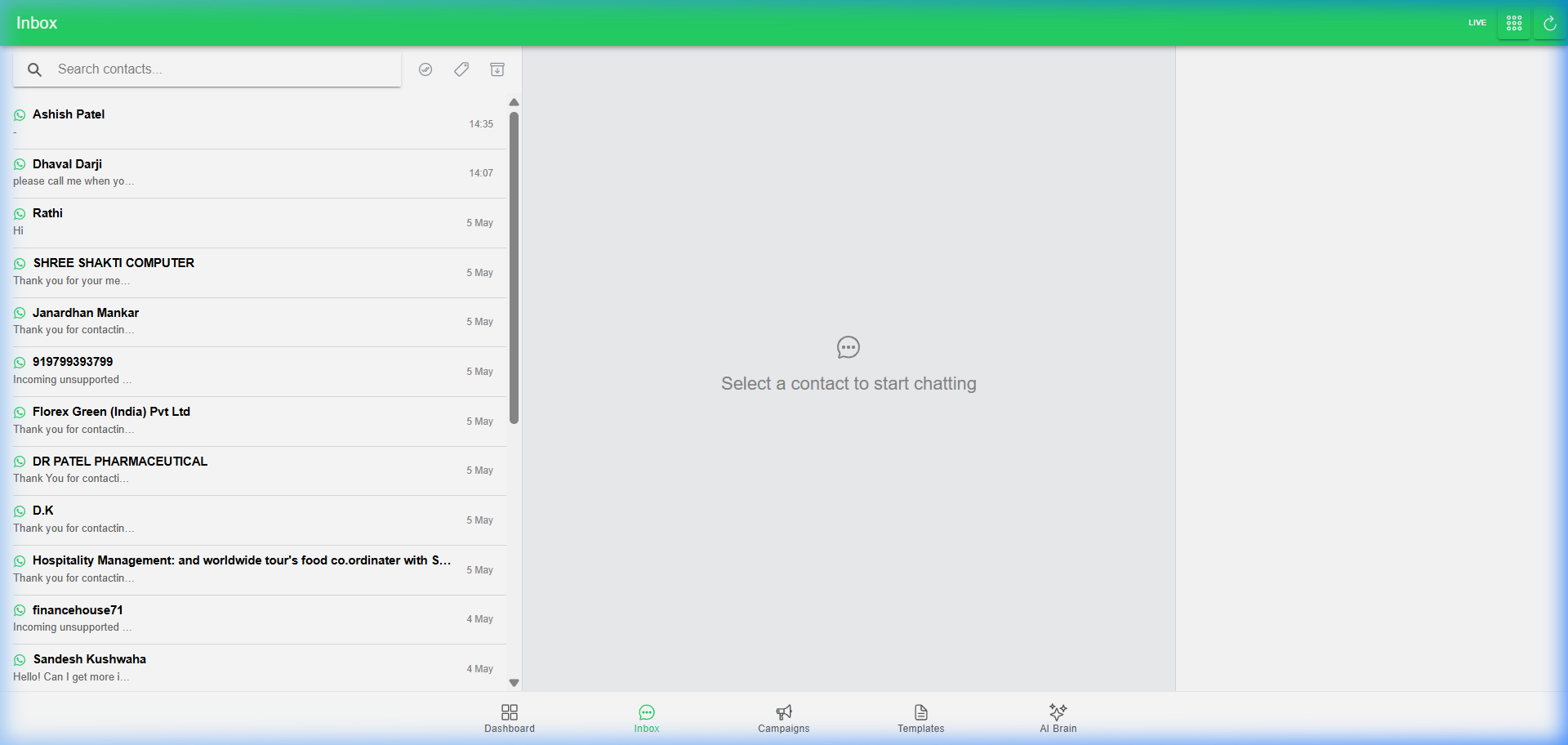The width and height of the screenshot is (1568, 745).
Task: Click the contact list scrollbar thumb
Action: 514,268
